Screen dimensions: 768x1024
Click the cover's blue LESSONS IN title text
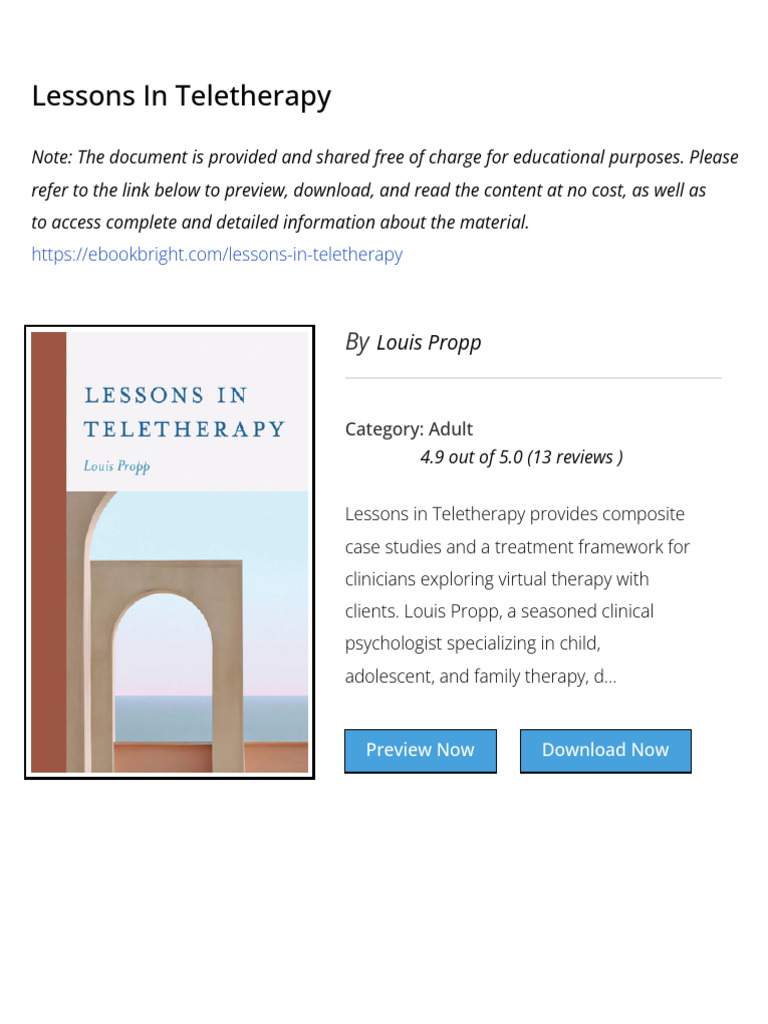166,395
